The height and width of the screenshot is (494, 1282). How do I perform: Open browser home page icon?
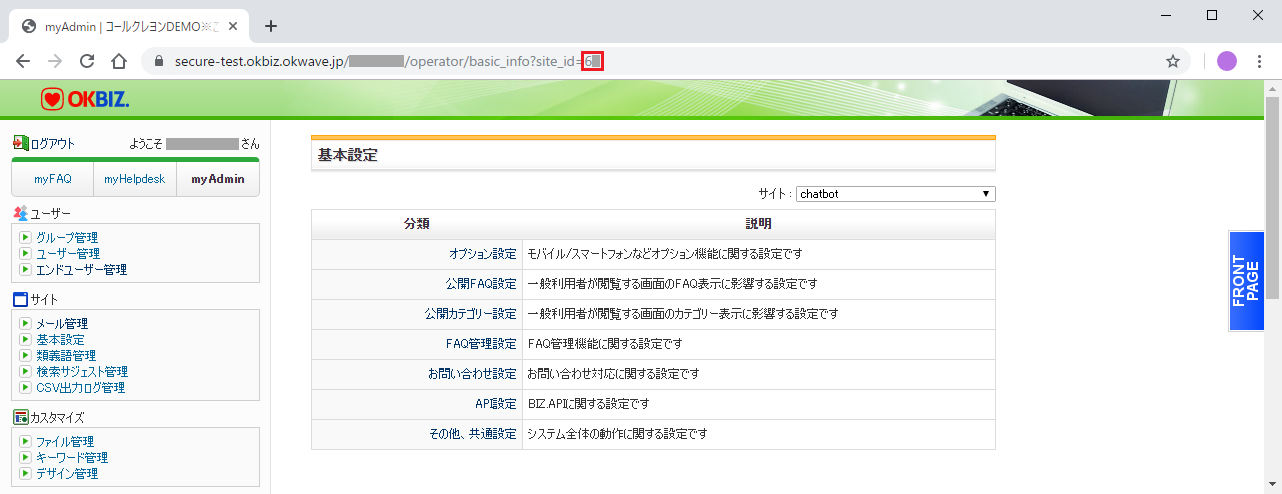point(118,61)
